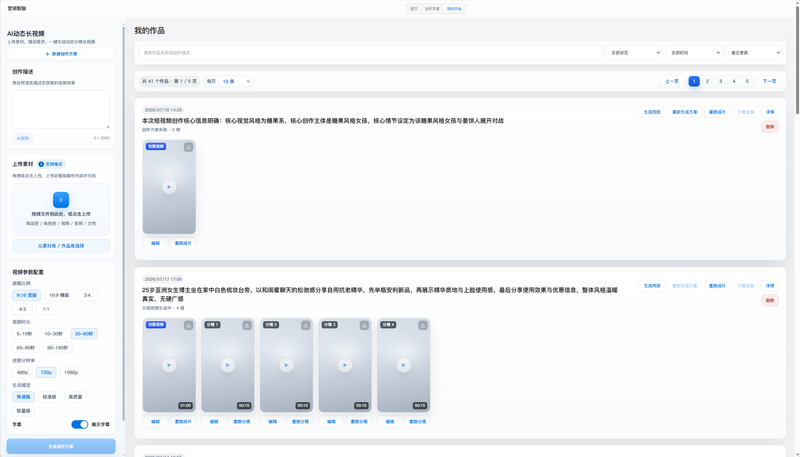
Task: Set video duration to 5~10秒
Action: coord(24,334)
